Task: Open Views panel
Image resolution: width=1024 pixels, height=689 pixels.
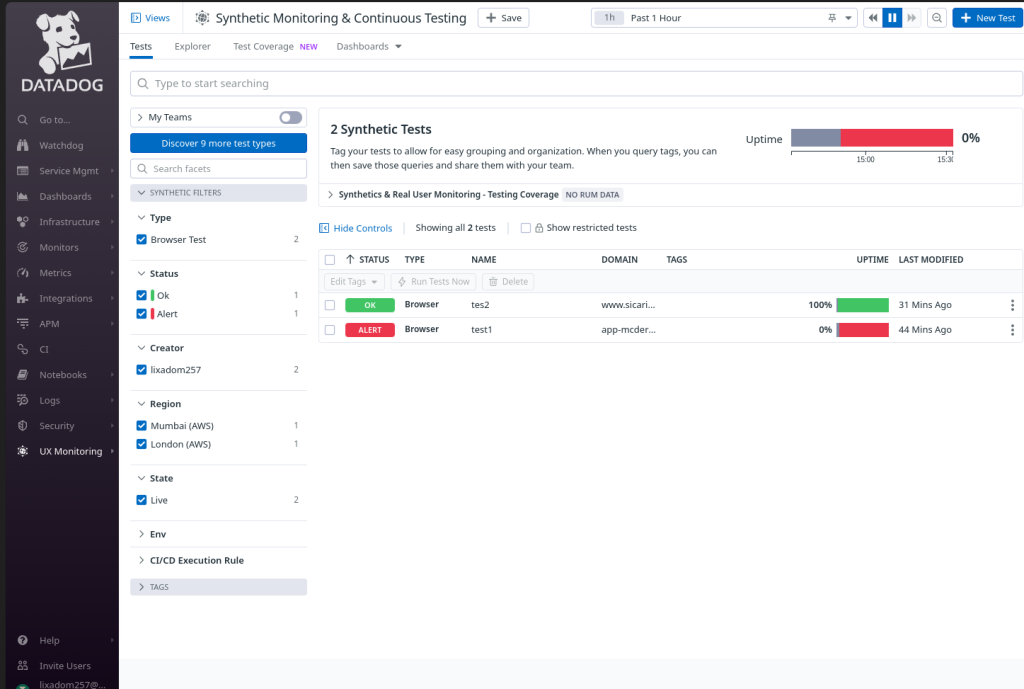Action: 151,18
